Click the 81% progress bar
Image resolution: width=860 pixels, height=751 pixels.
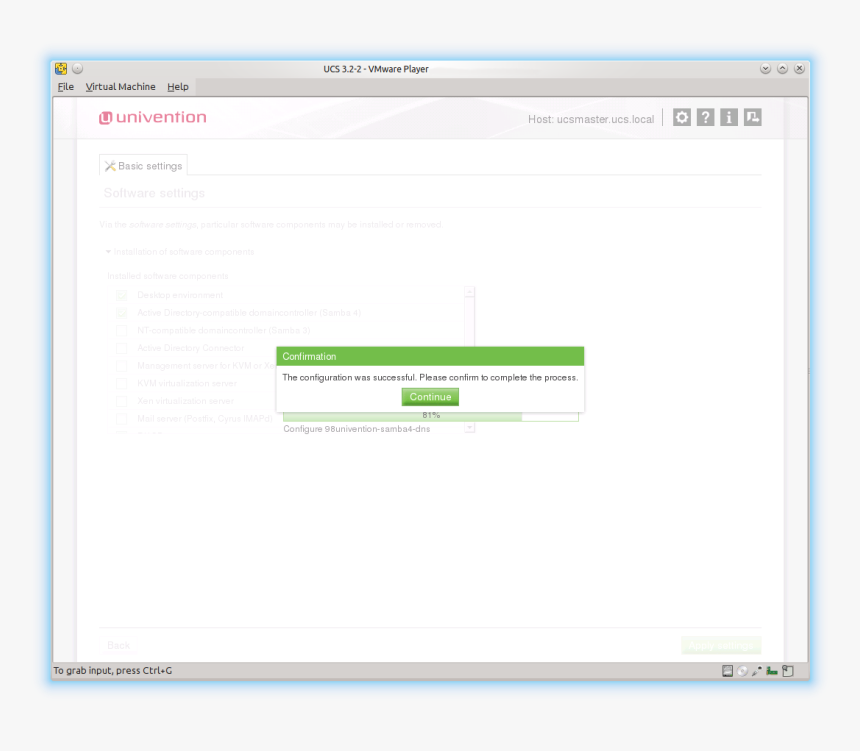pos(431,416)
